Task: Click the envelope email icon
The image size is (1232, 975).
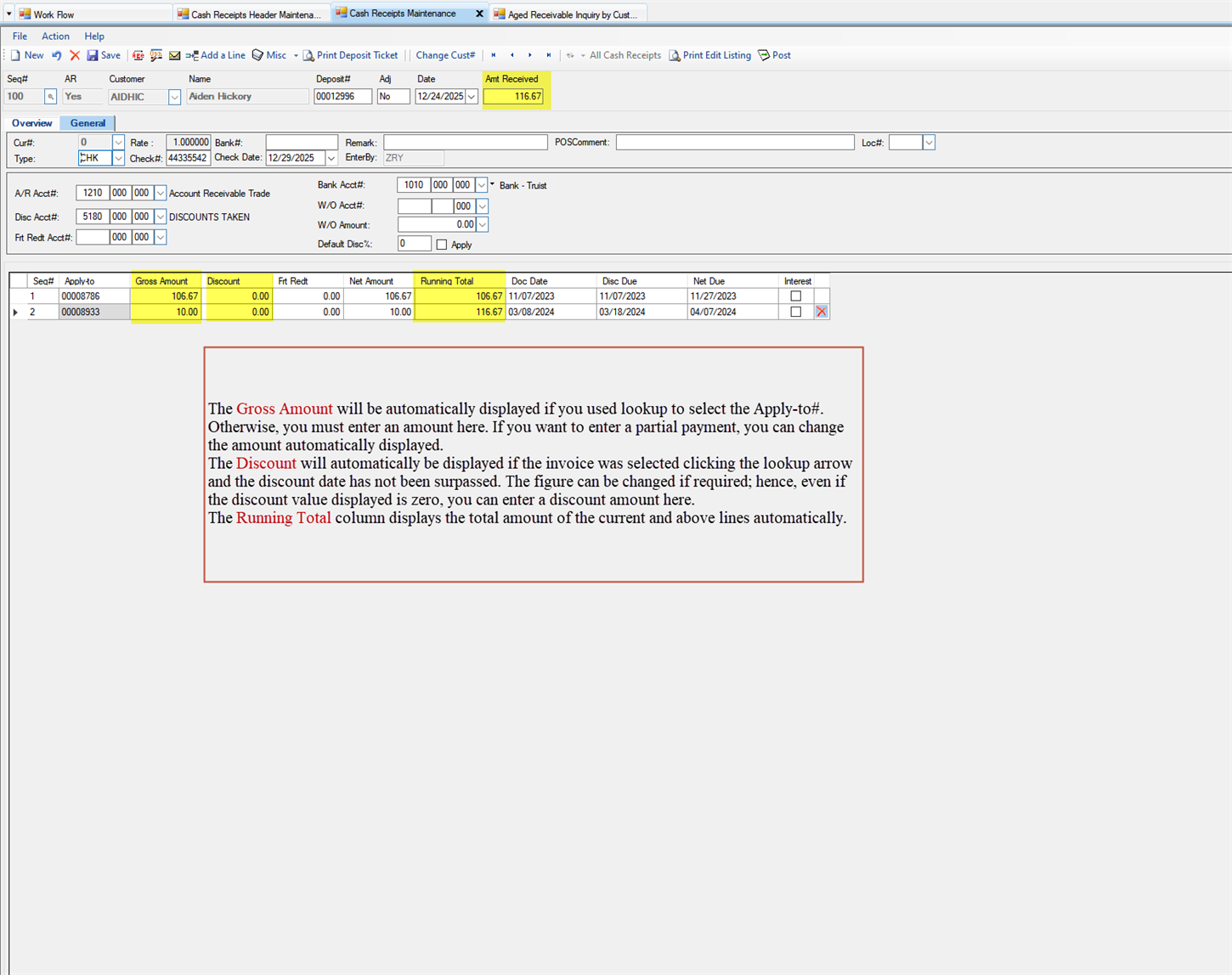Action: pyautogui.click(x=175, y=55)
